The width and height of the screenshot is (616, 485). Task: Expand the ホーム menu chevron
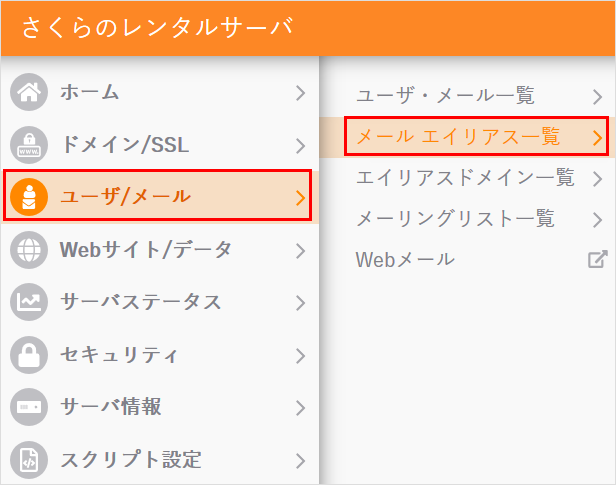pos(300,93)
